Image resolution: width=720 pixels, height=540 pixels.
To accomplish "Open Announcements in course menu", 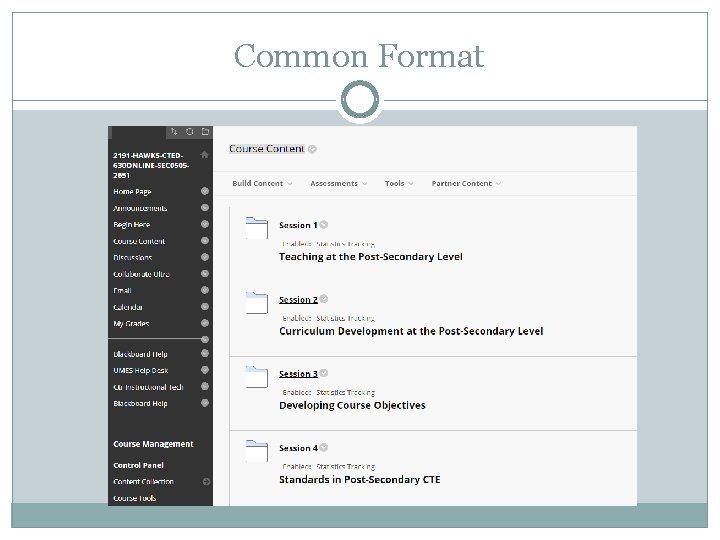I will (140, 208).
